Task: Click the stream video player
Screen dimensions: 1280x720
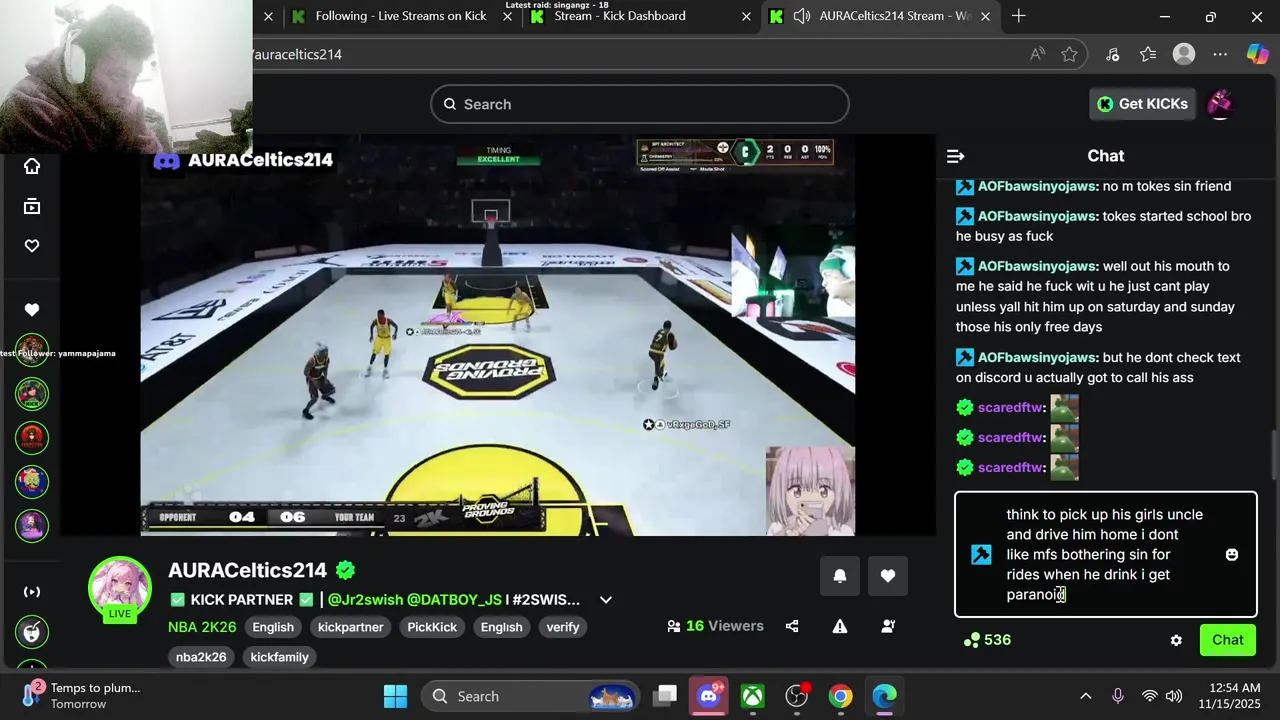Action: tap(498, 335)
